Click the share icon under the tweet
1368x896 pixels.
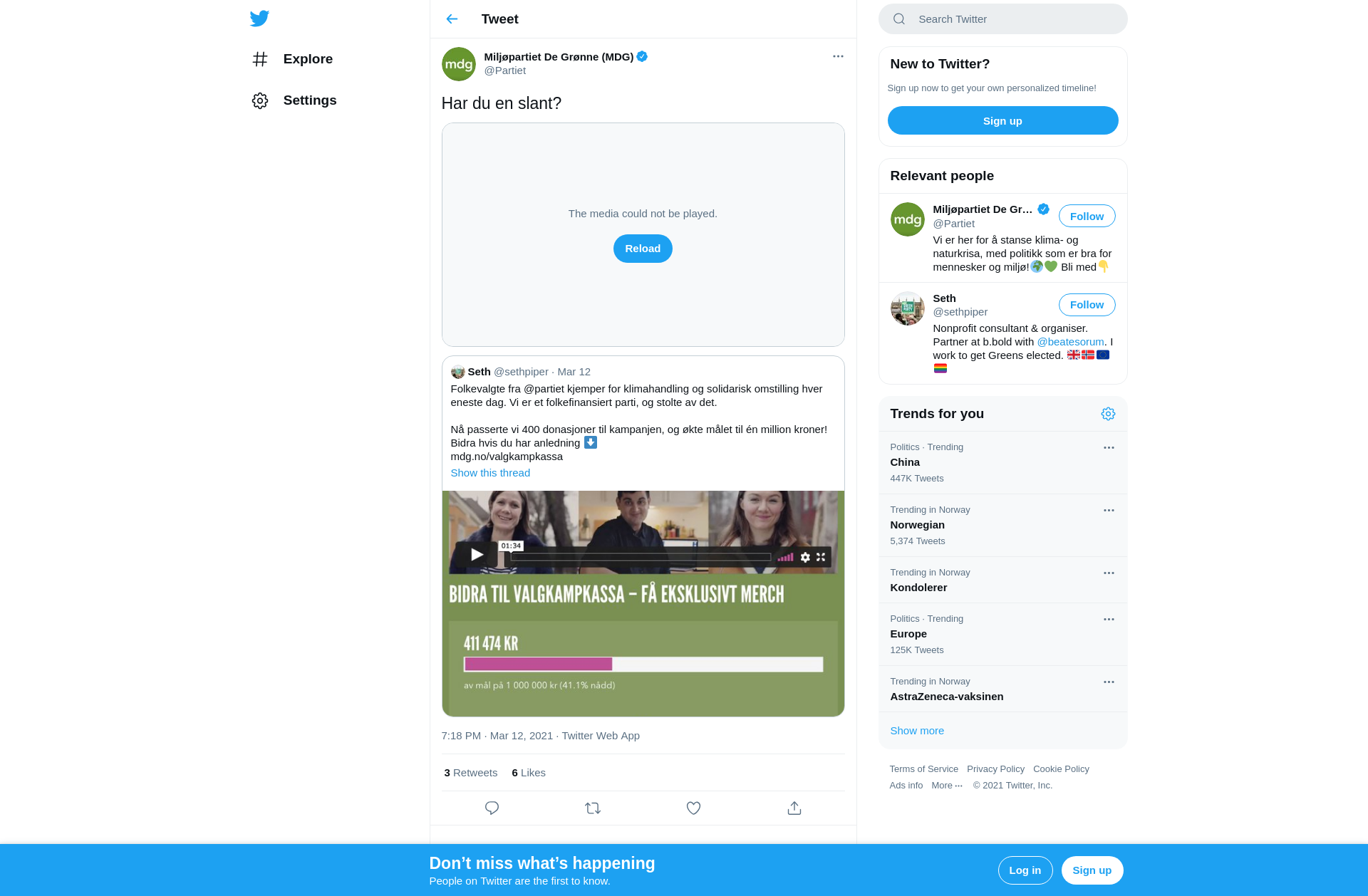coord(794,808)
